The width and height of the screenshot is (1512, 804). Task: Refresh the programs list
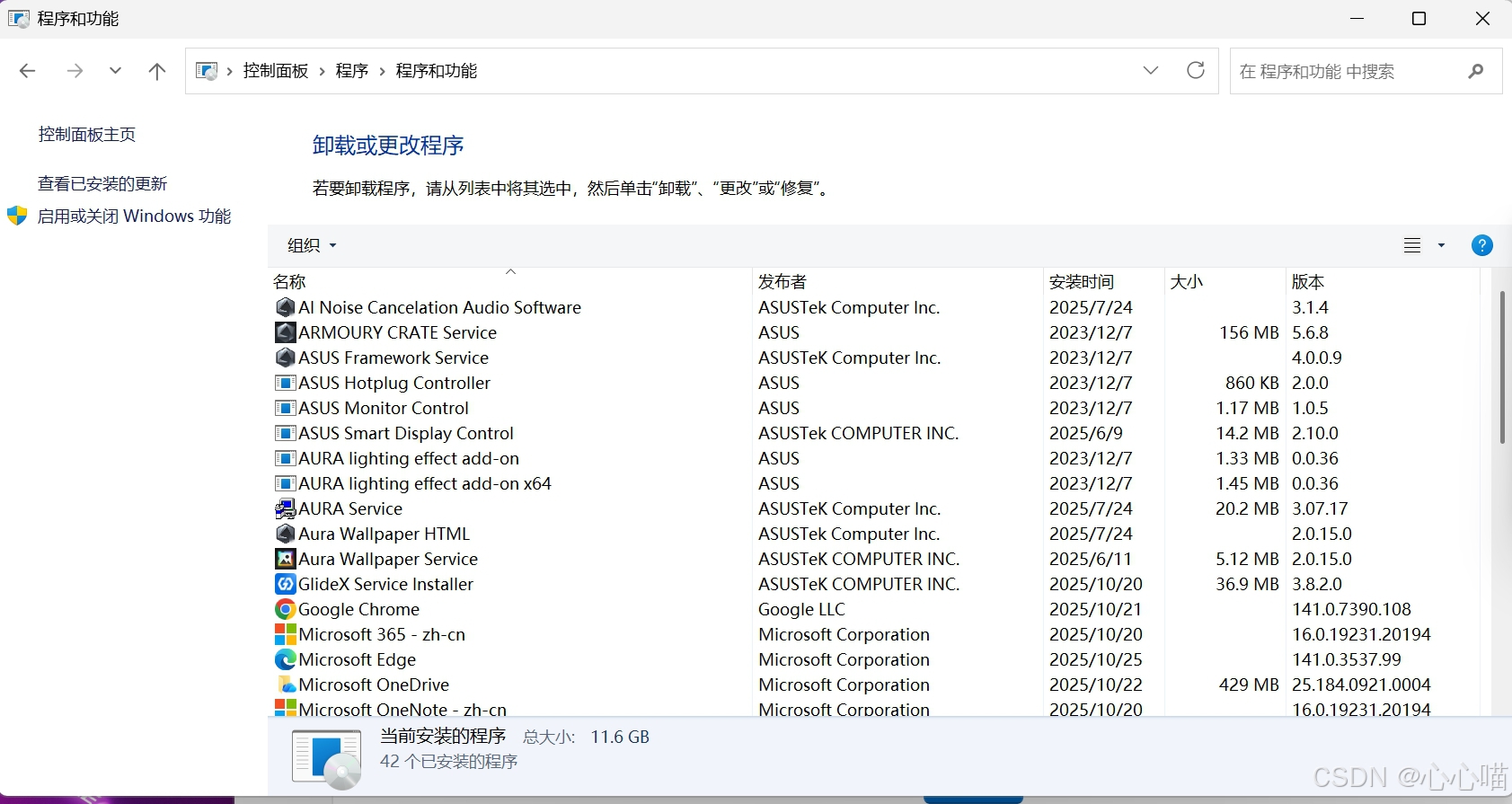coord(1196,70)
